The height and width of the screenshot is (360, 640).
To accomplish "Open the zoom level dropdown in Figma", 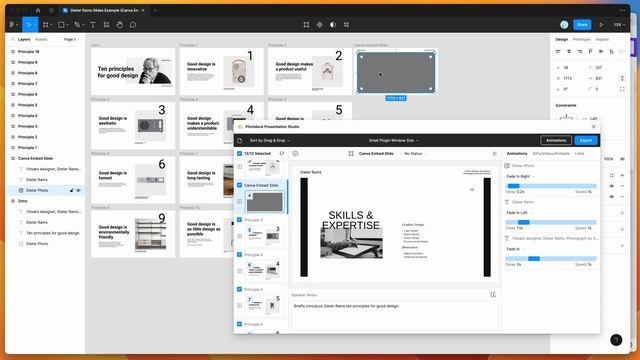I will tap(619, 25).
